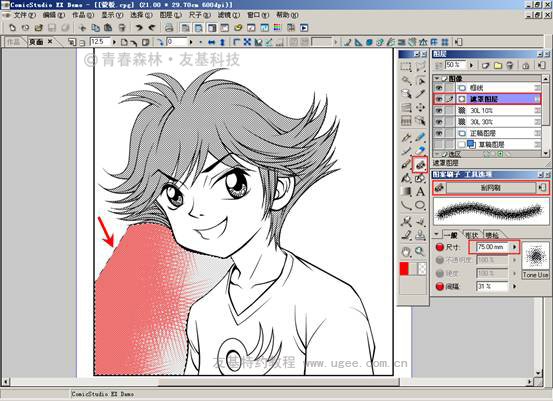Image resolution: width=553 pixels, height=401 pixels.
Task: Click the flip horizontal blue arrow icon
Action: click(x=212, y=42)
